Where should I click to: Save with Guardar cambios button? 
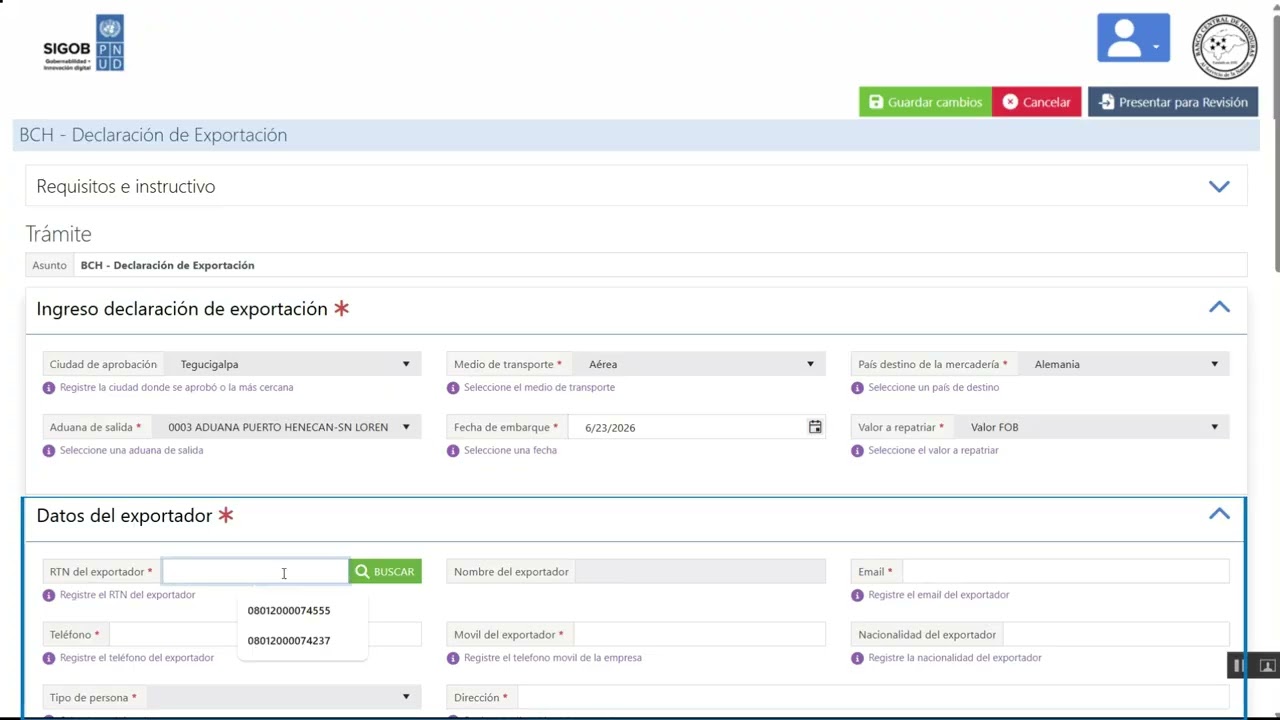(925, 102)
